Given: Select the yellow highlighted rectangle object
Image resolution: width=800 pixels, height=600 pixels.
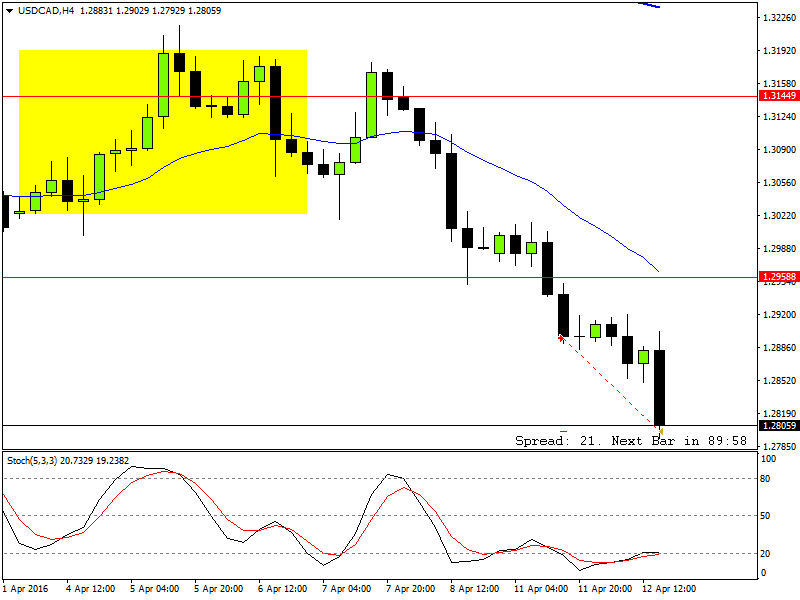Looking at the screenshot, I should tap(163, 132).
